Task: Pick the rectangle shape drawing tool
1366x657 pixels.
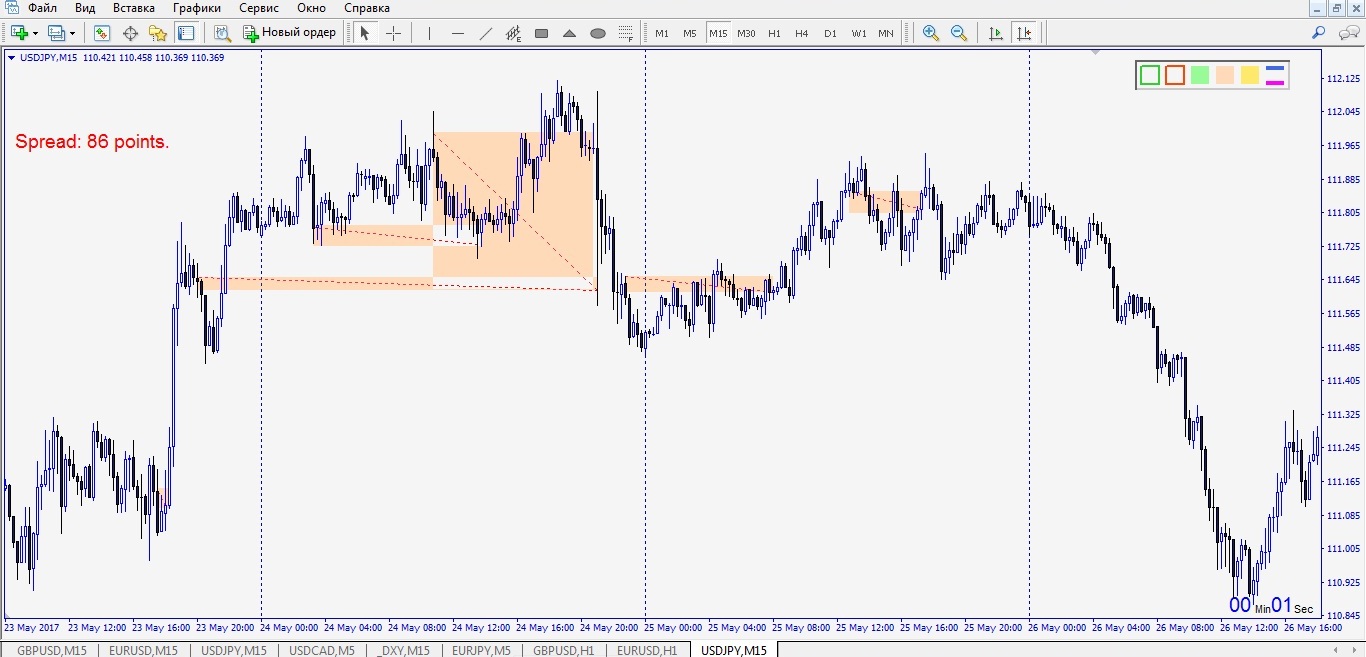Action: coord(541,33)
